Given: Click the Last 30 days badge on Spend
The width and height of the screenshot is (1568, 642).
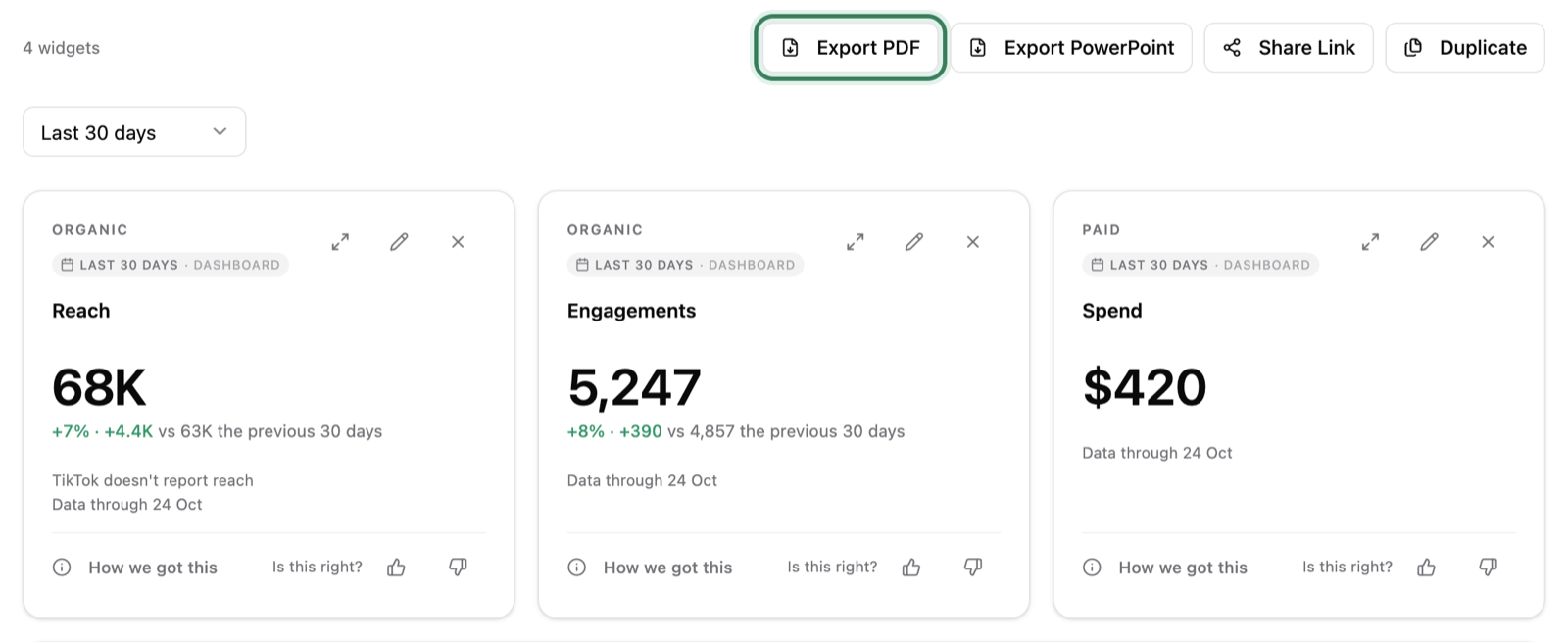Looking at the screenshot, I should pos(1200,265).
